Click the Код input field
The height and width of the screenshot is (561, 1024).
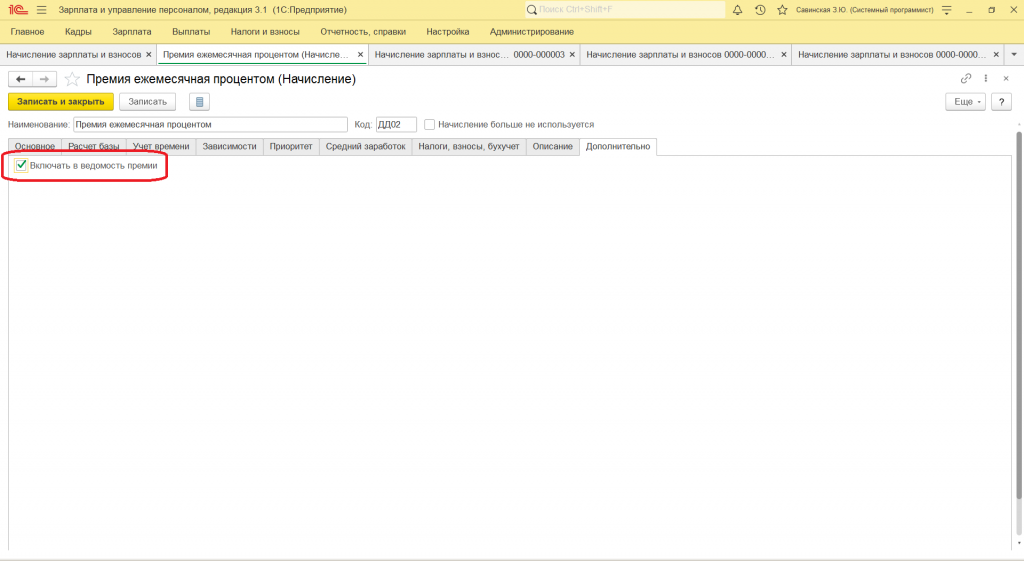(x=396, y=124)
